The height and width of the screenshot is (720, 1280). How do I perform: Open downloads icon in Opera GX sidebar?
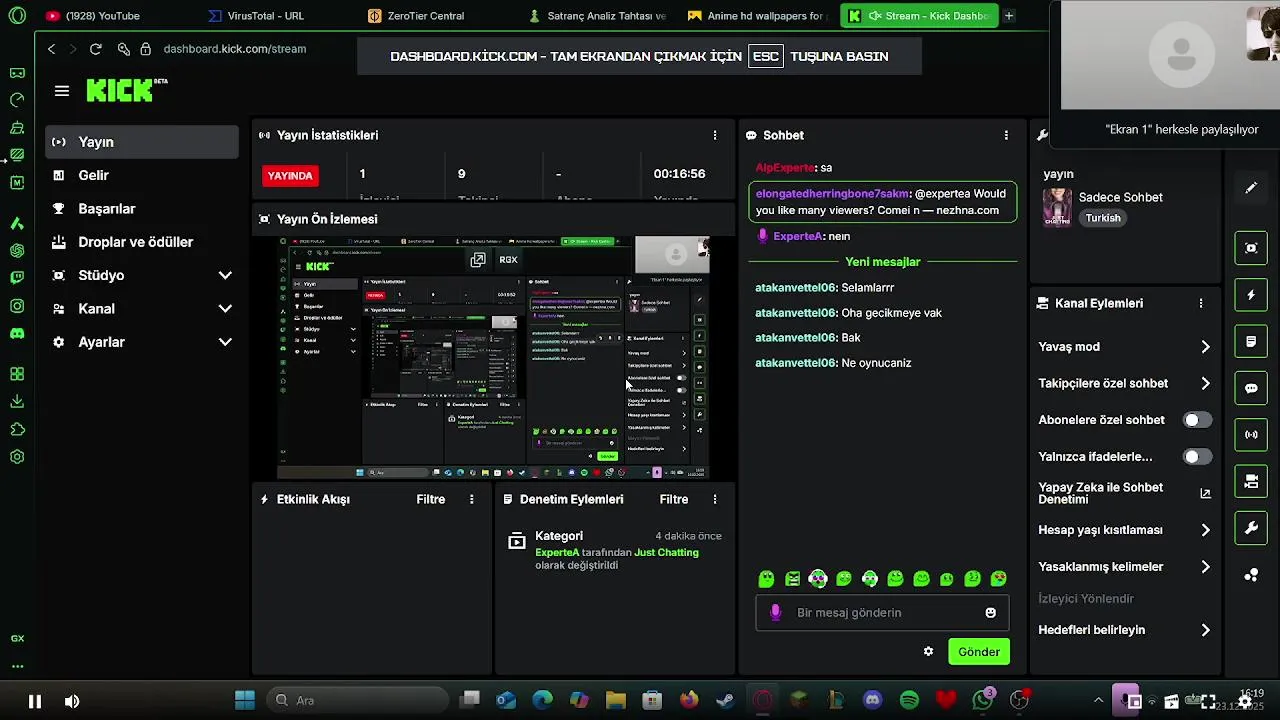(x=17, y=401)
